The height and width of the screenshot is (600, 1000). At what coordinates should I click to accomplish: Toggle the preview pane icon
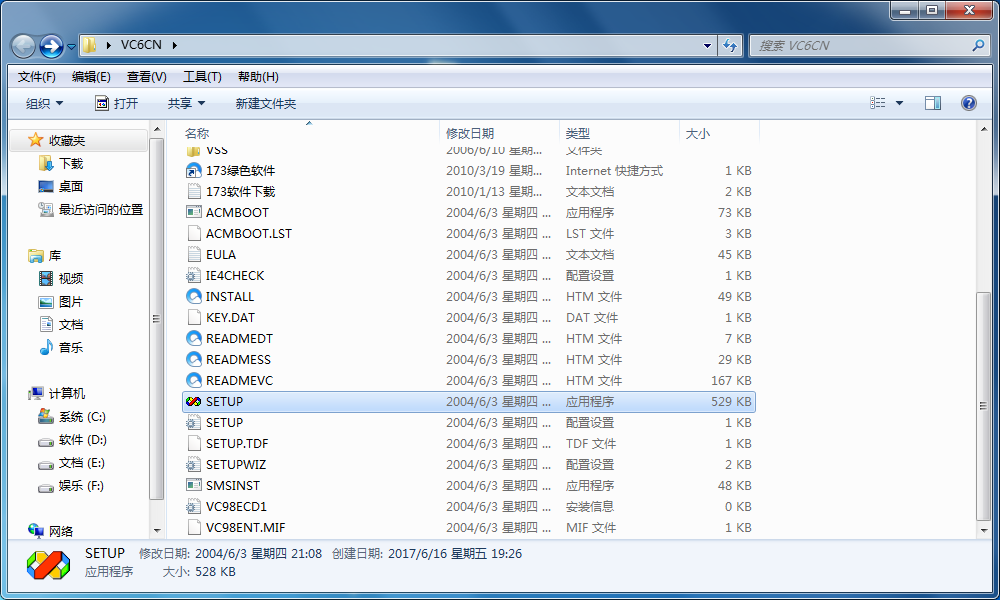932,103
